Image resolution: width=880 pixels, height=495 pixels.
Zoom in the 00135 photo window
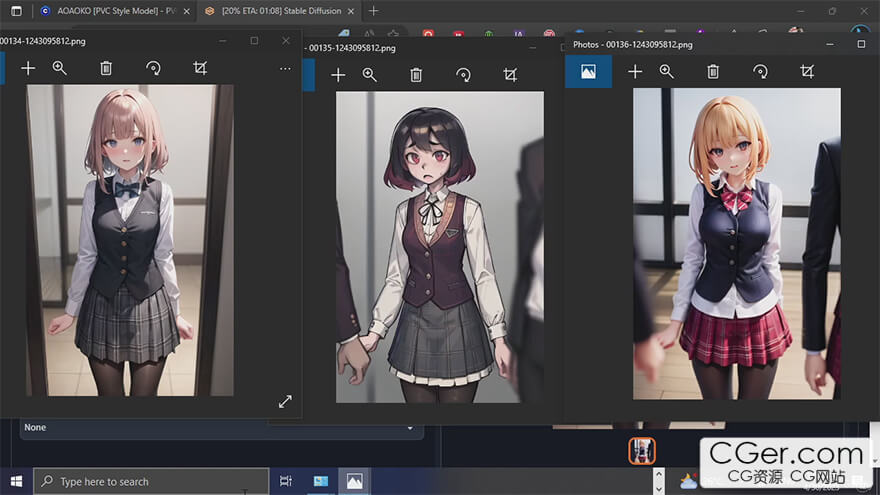coord(369,75)
